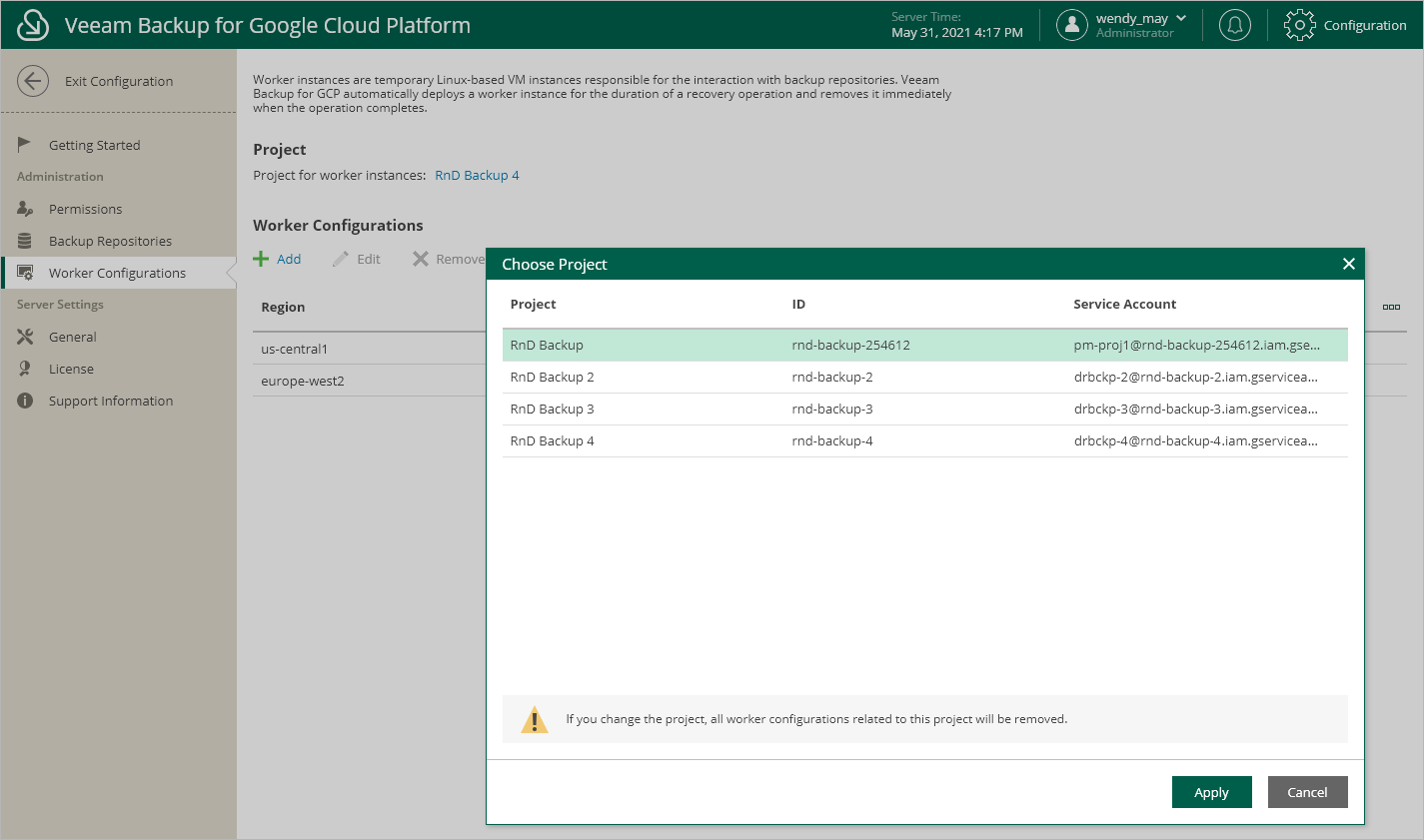
Task: Click the Configuration label in header
Action: [1365, 25]
